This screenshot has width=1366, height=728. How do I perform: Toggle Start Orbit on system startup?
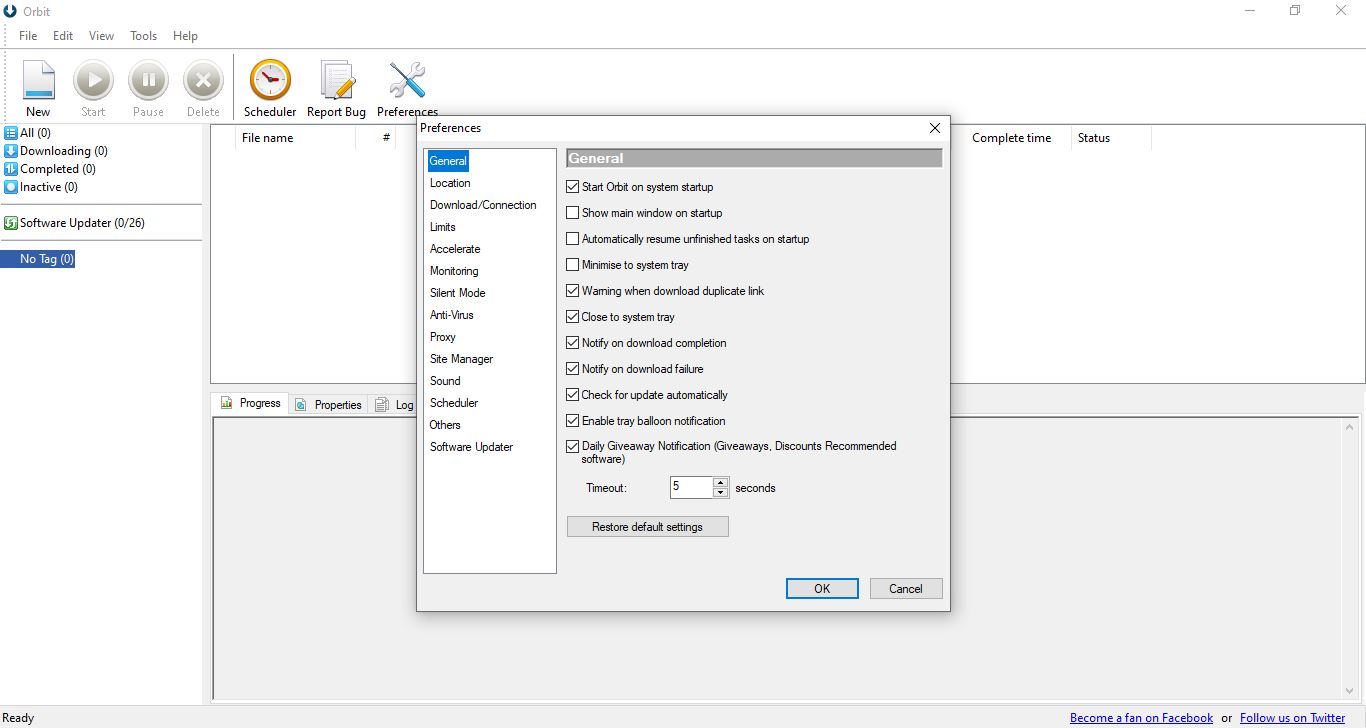pos(573,187)
